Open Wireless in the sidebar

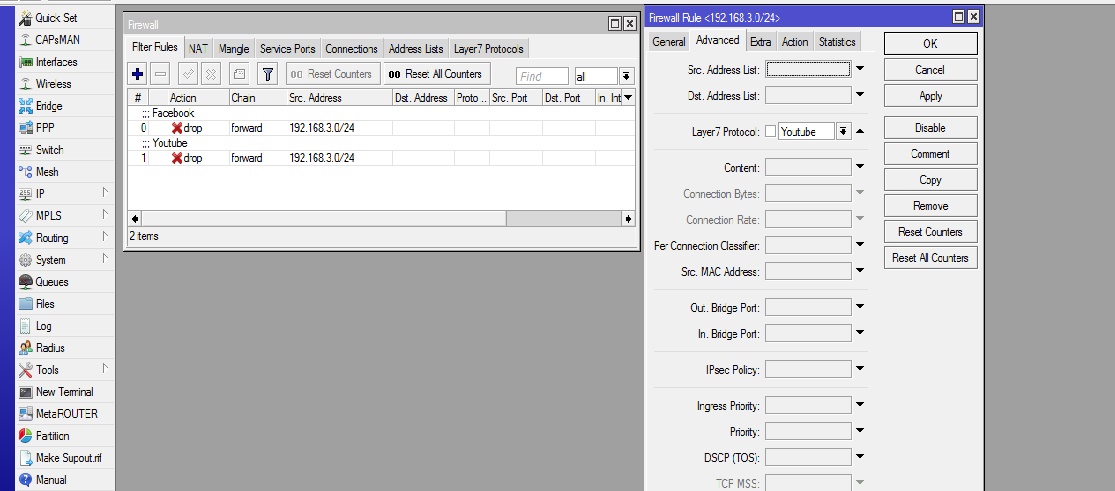click(x=53, y=84)
